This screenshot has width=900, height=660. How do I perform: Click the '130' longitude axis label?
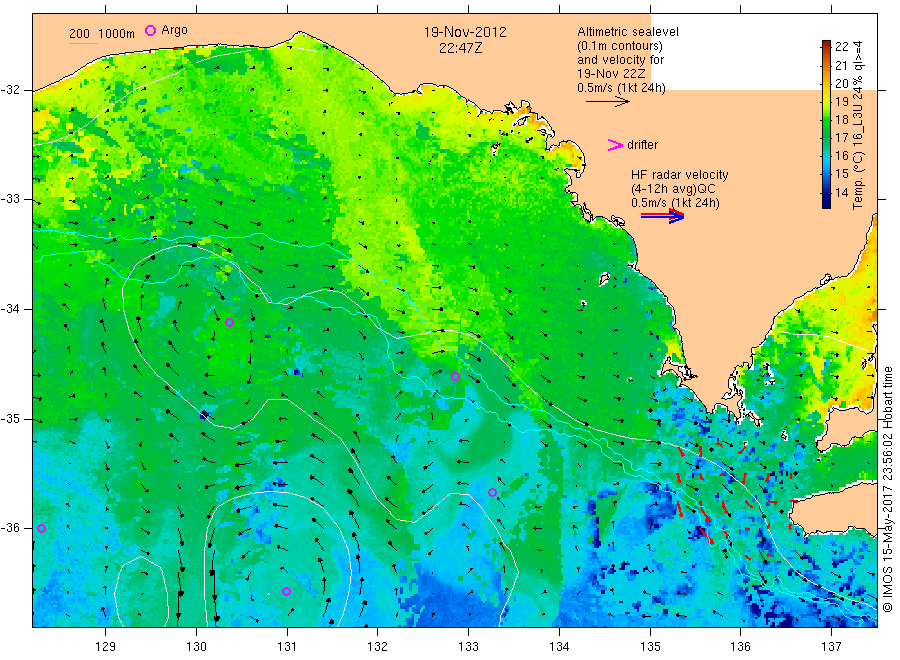(196, 647)
